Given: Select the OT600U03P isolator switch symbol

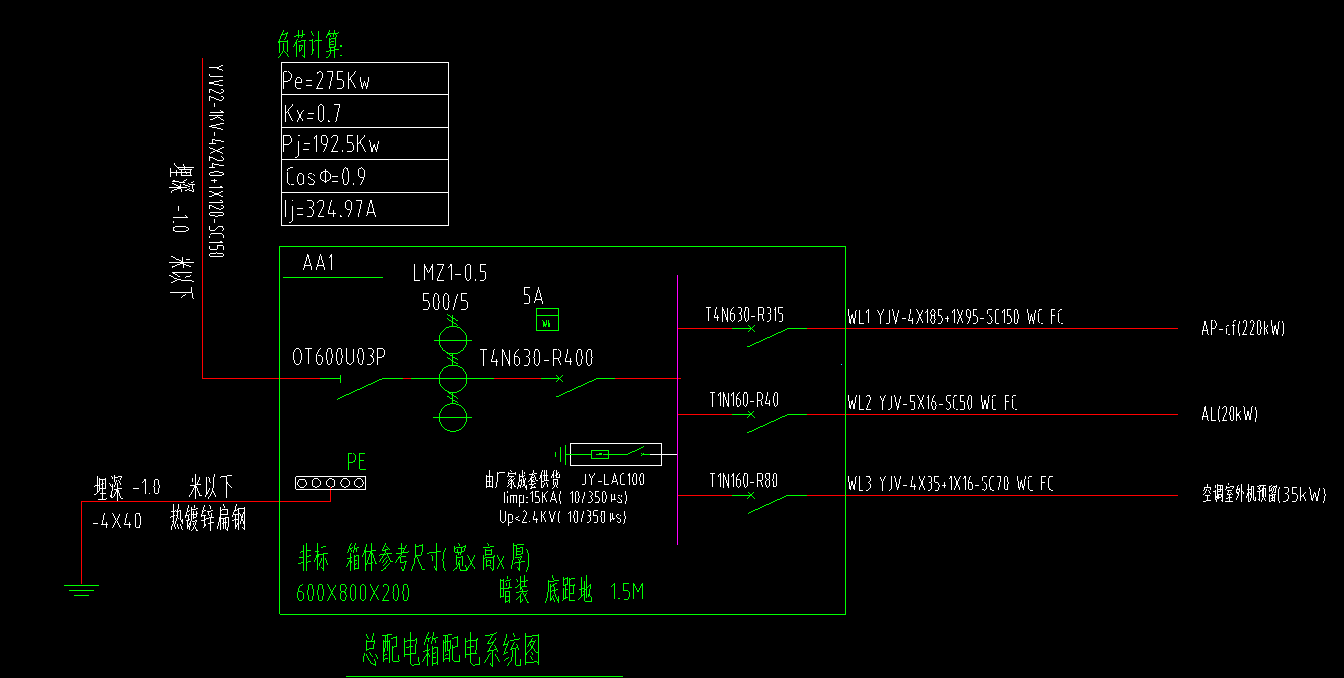Looking at the screenshot, I should click(360, 387).
